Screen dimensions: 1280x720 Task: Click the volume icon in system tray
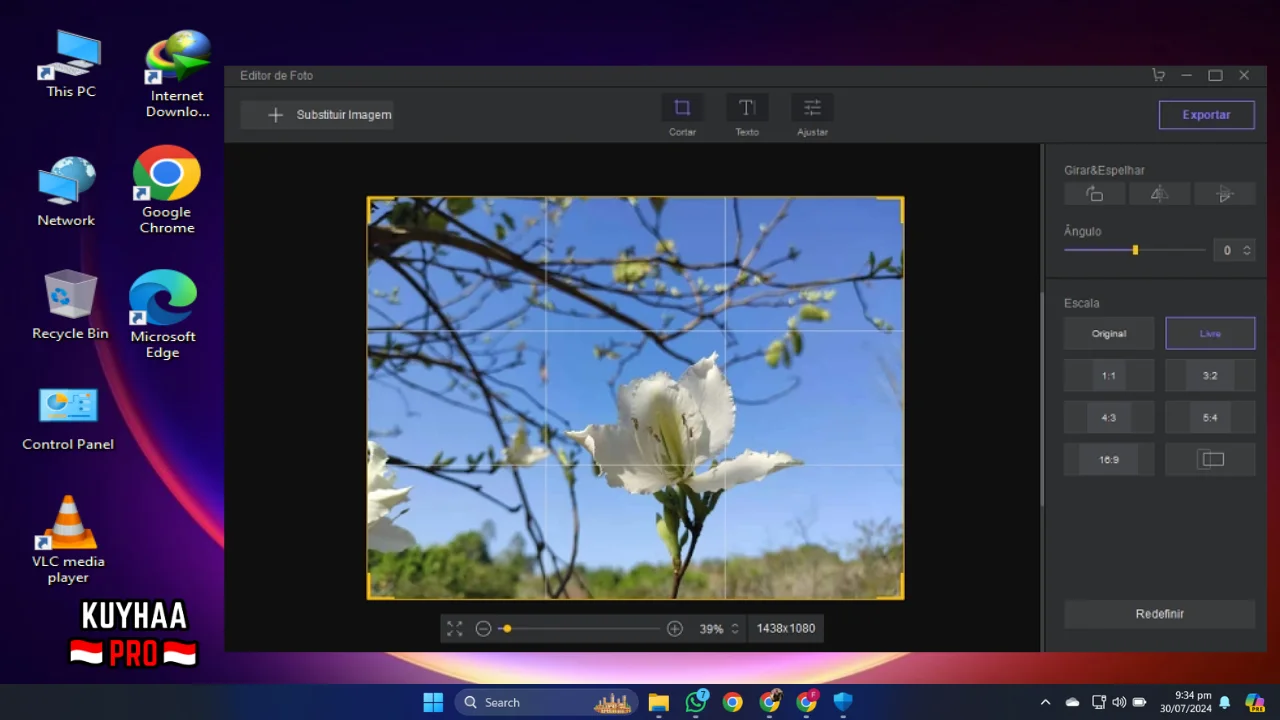coord(1118,702)
